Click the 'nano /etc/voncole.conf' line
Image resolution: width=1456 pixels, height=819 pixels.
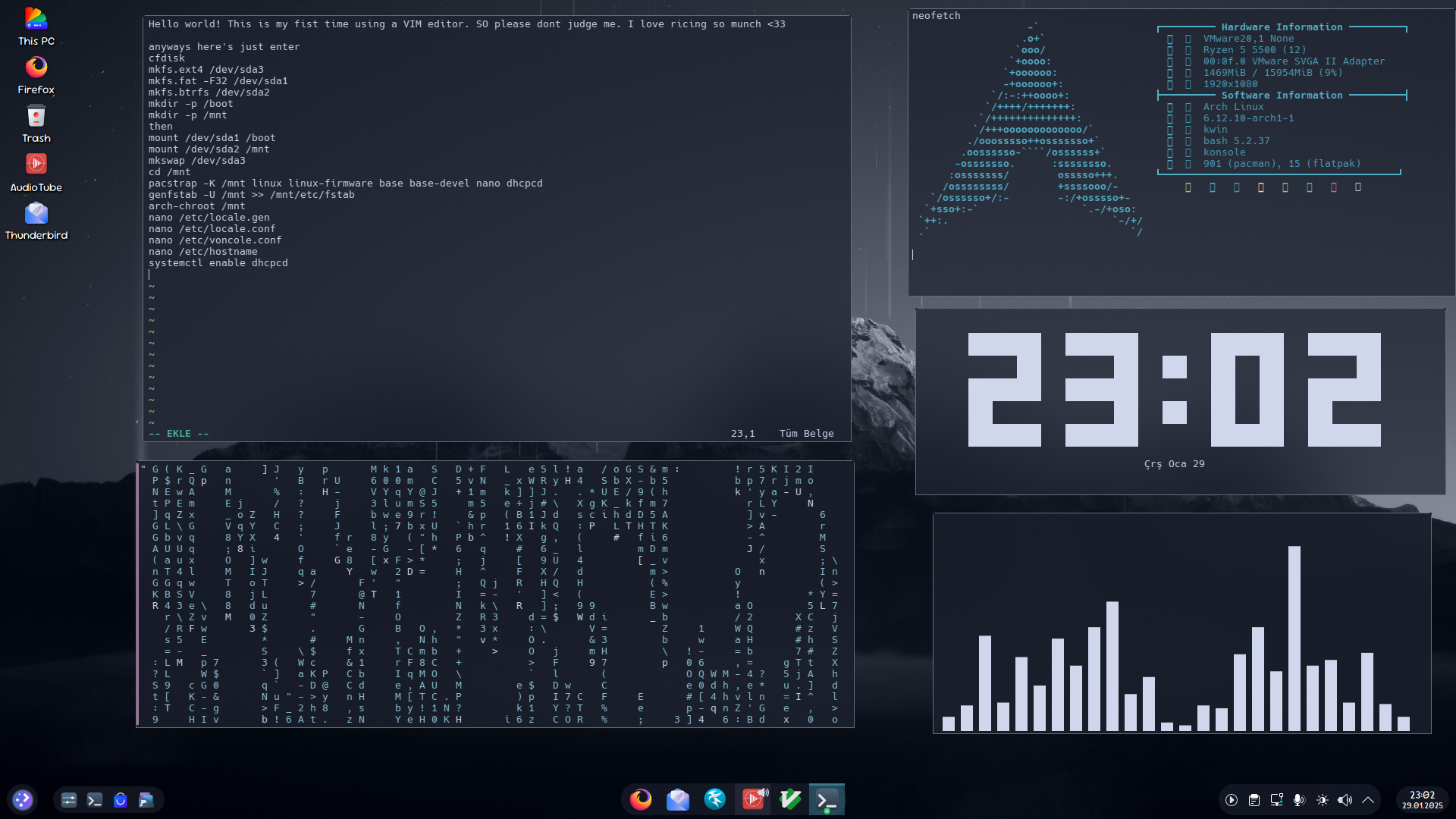click(x=215, y=240)
